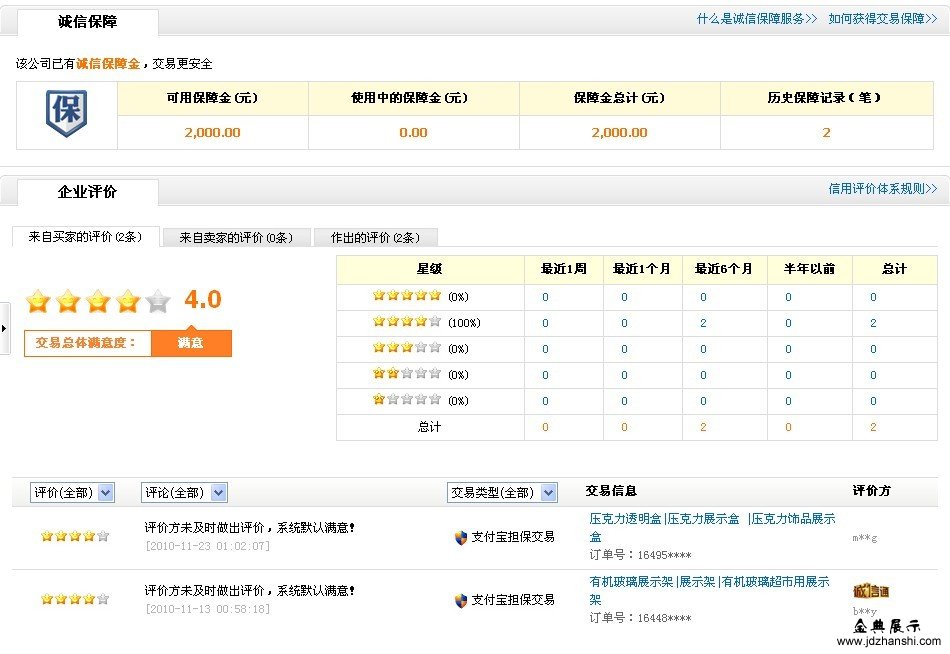Click the 半年以前 column header

[809, 269]
